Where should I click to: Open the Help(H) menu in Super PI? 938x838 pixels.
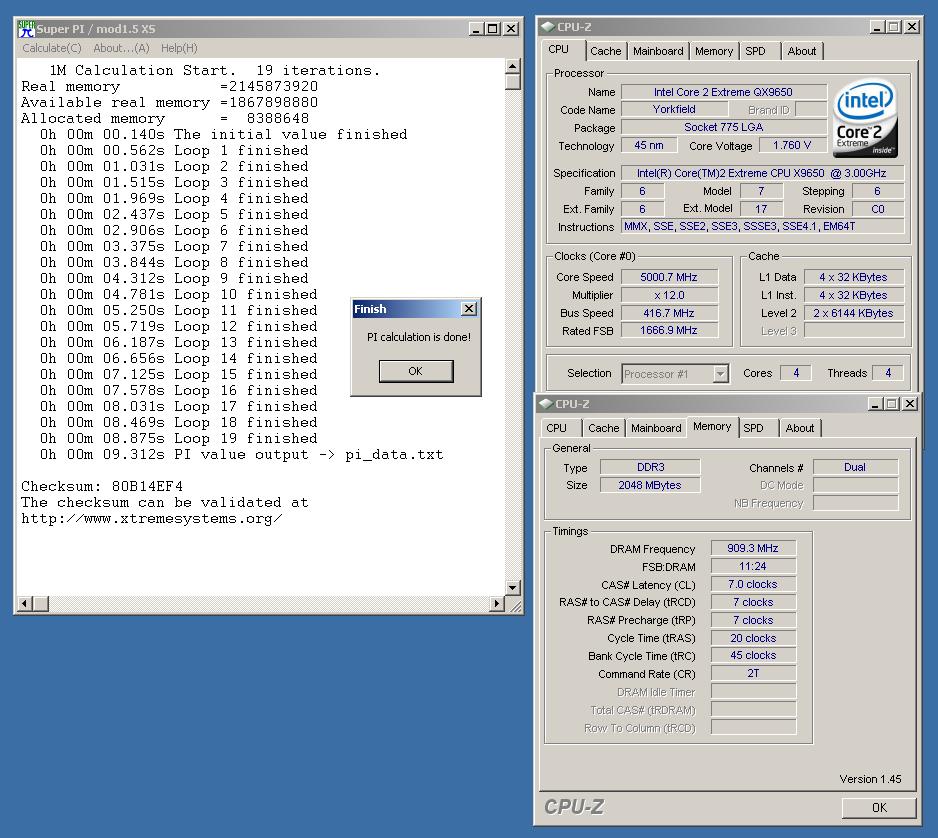pos(179,48)
